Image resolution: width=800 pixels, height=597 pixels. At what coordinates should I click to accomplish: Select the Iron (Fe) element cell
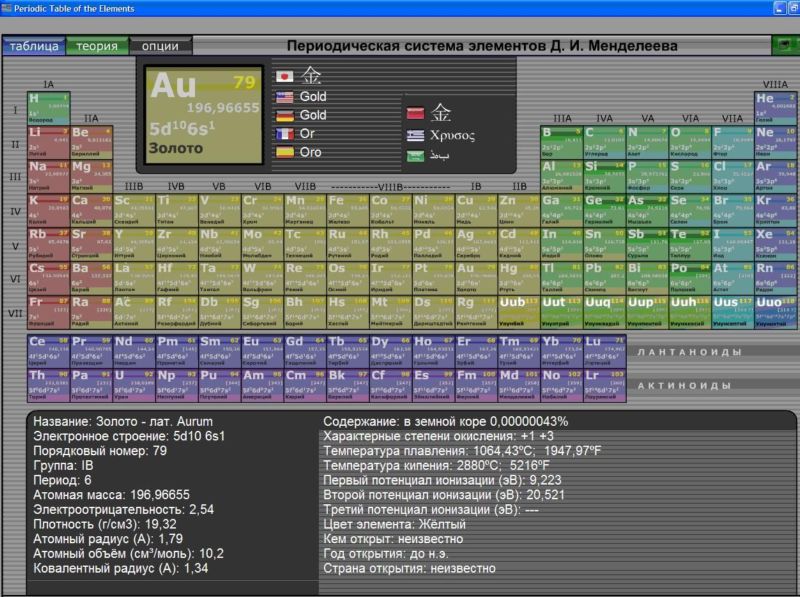(347, 211)
